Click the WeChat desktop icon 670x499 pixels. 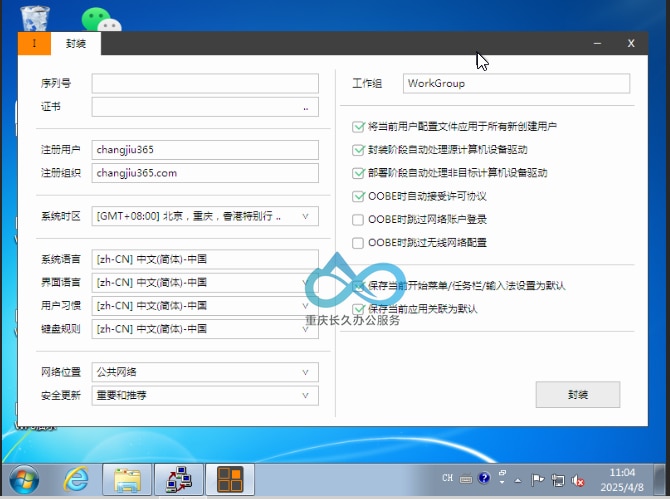(x=101, y=20)
